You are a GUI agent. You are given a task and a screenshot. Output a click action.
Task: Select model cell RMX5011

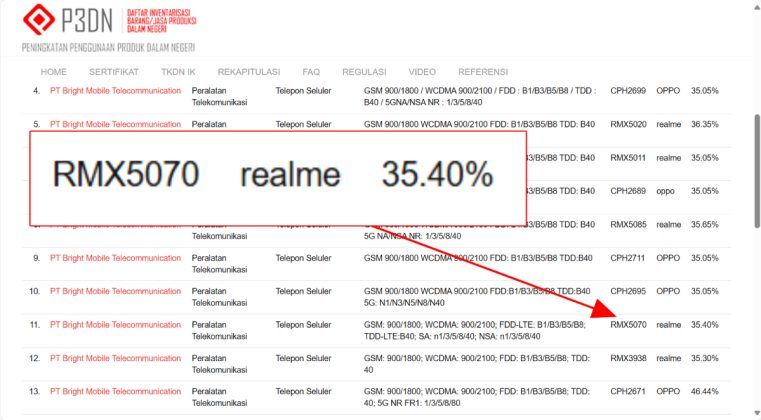tap(628, 158)
